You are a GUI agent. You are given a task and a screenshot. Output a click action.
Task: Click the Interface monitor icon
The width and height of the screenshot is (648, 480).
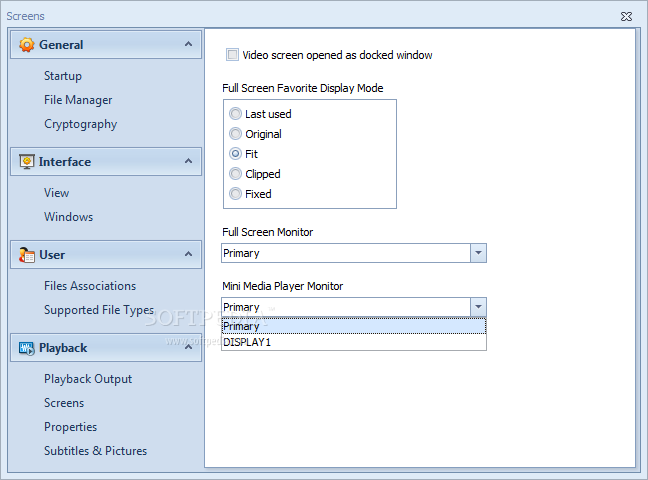(27, 162)
